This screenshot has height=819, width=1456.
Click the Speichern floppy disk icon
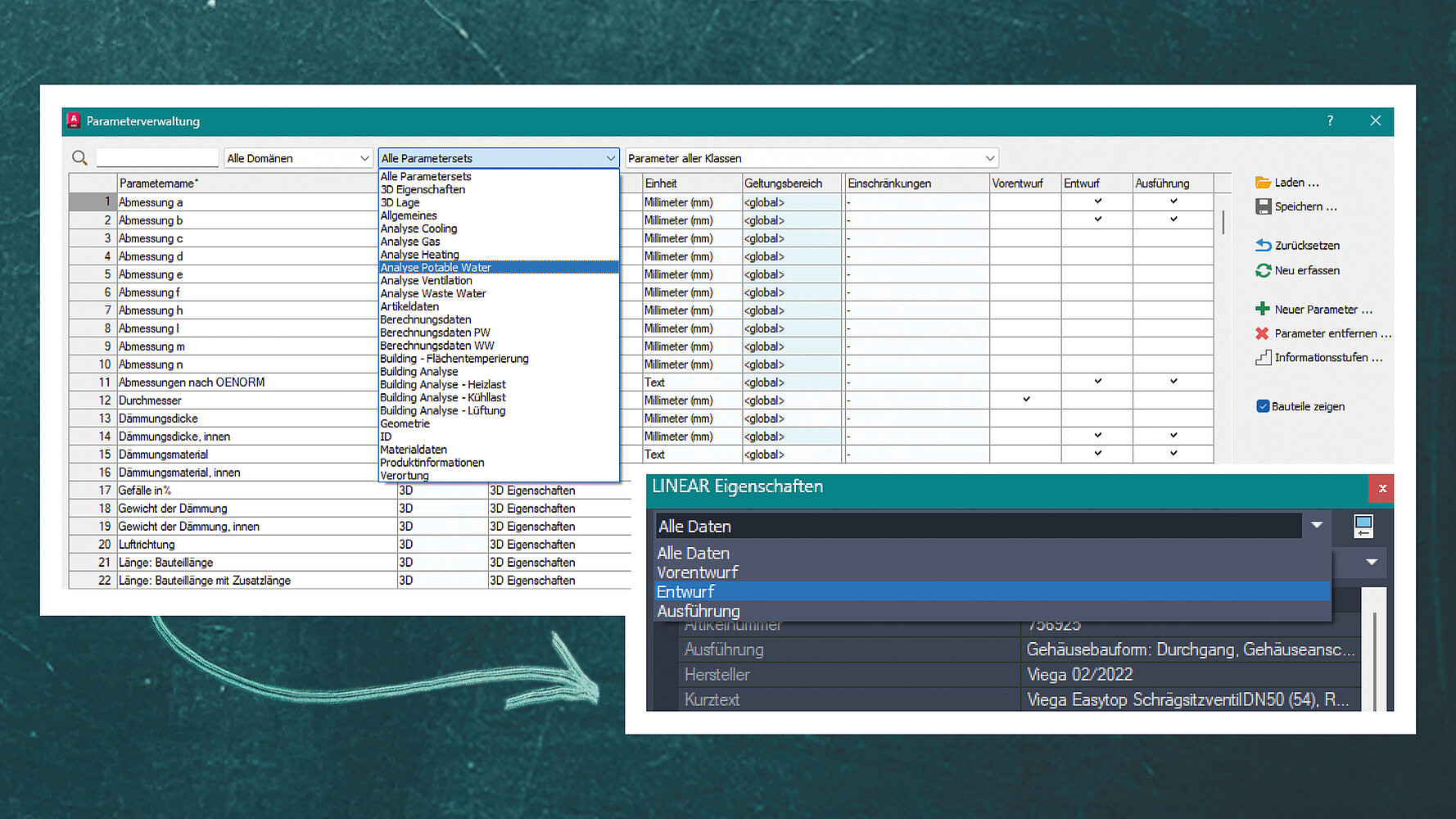click(x=1263, y=206)
